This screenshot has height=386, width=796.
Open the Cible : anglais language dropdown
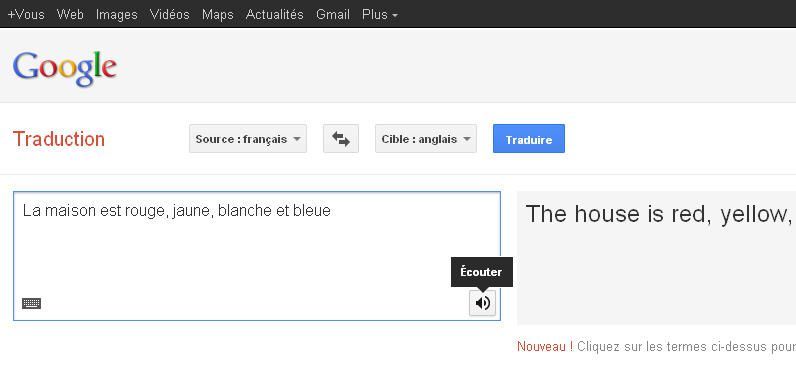[426, 139]
